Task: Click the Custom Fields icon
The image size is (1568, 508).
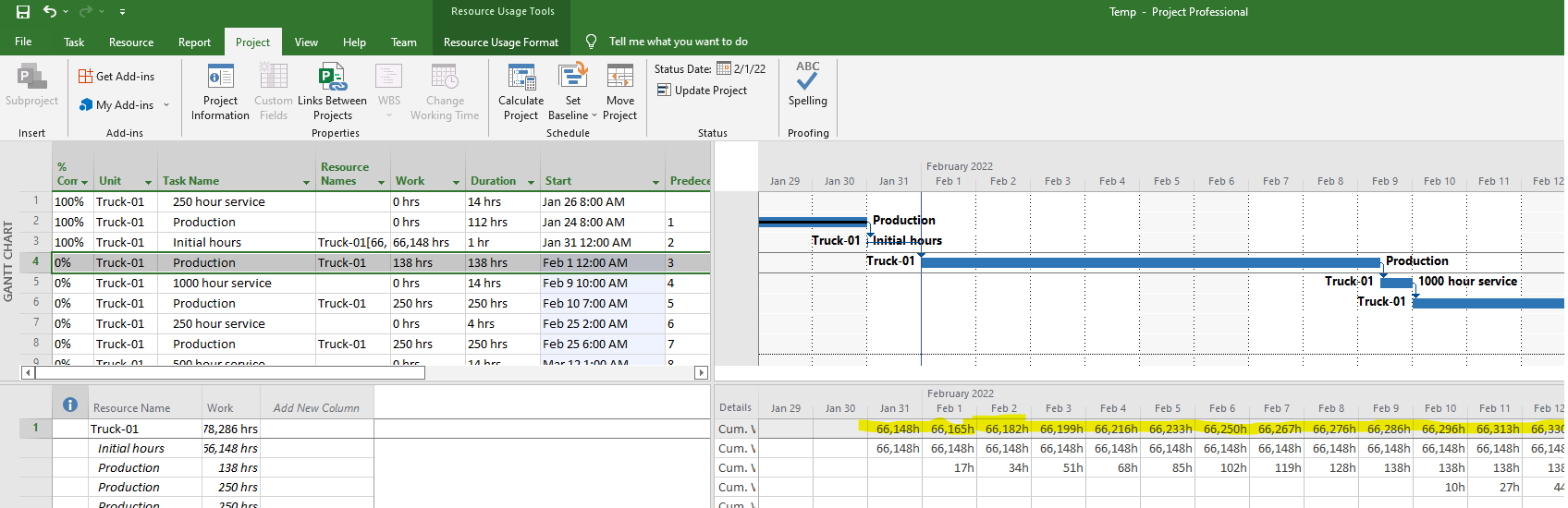Action: click(x=274, y=91)
